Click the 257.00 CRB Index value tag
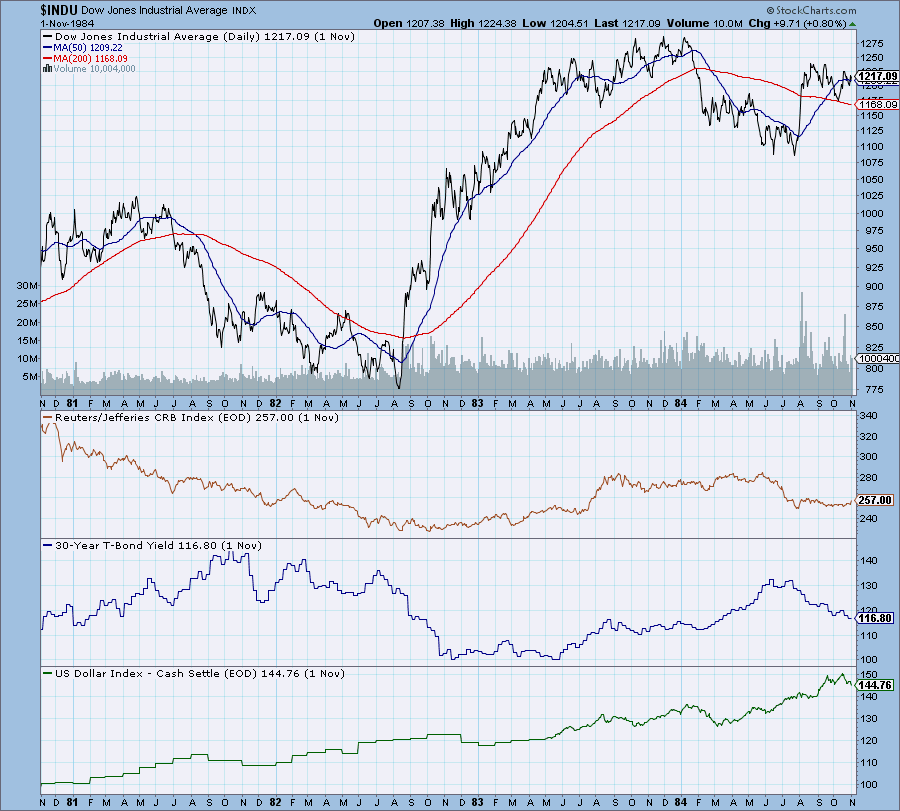The width and height of the screenshot is (900, 811). click(875, 500)
